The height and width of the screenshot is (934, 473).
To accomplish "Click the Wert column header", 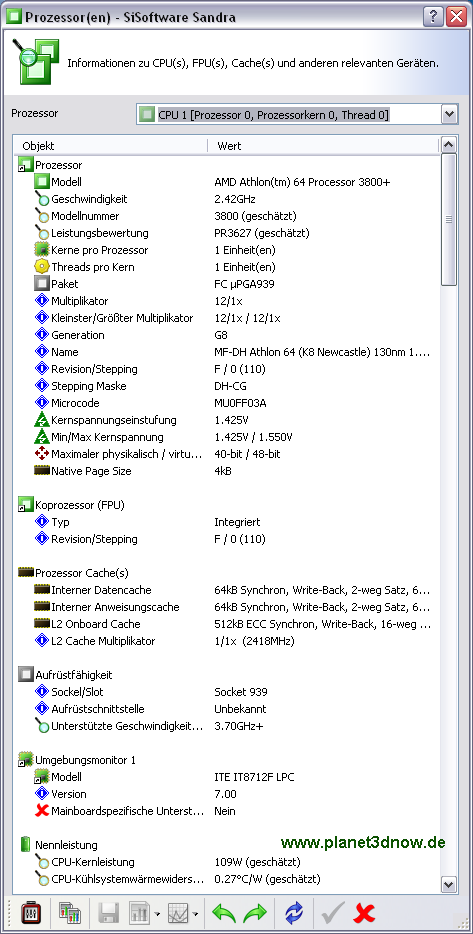I will (323, 145).
